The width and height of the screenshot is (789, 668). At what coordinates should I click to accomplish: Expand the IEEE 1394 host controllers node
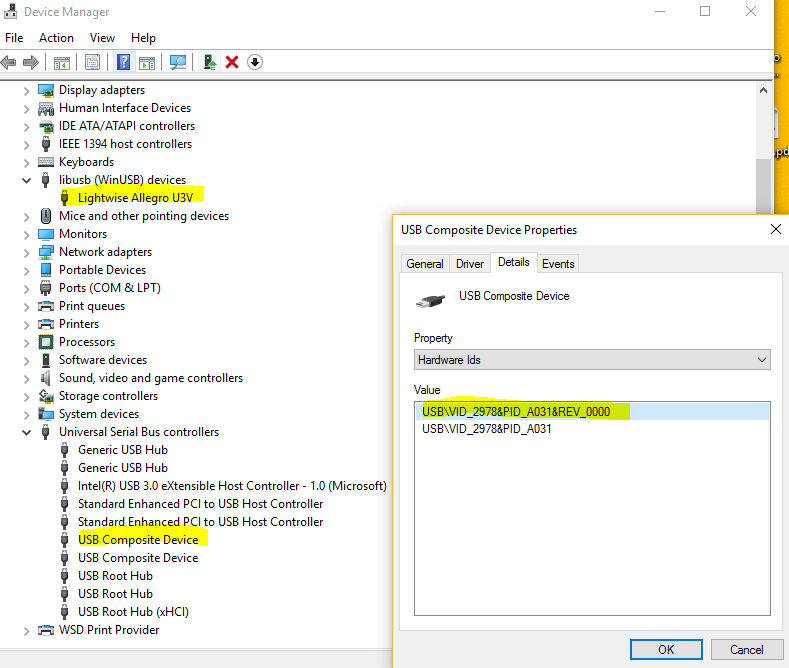coord(27,145)
